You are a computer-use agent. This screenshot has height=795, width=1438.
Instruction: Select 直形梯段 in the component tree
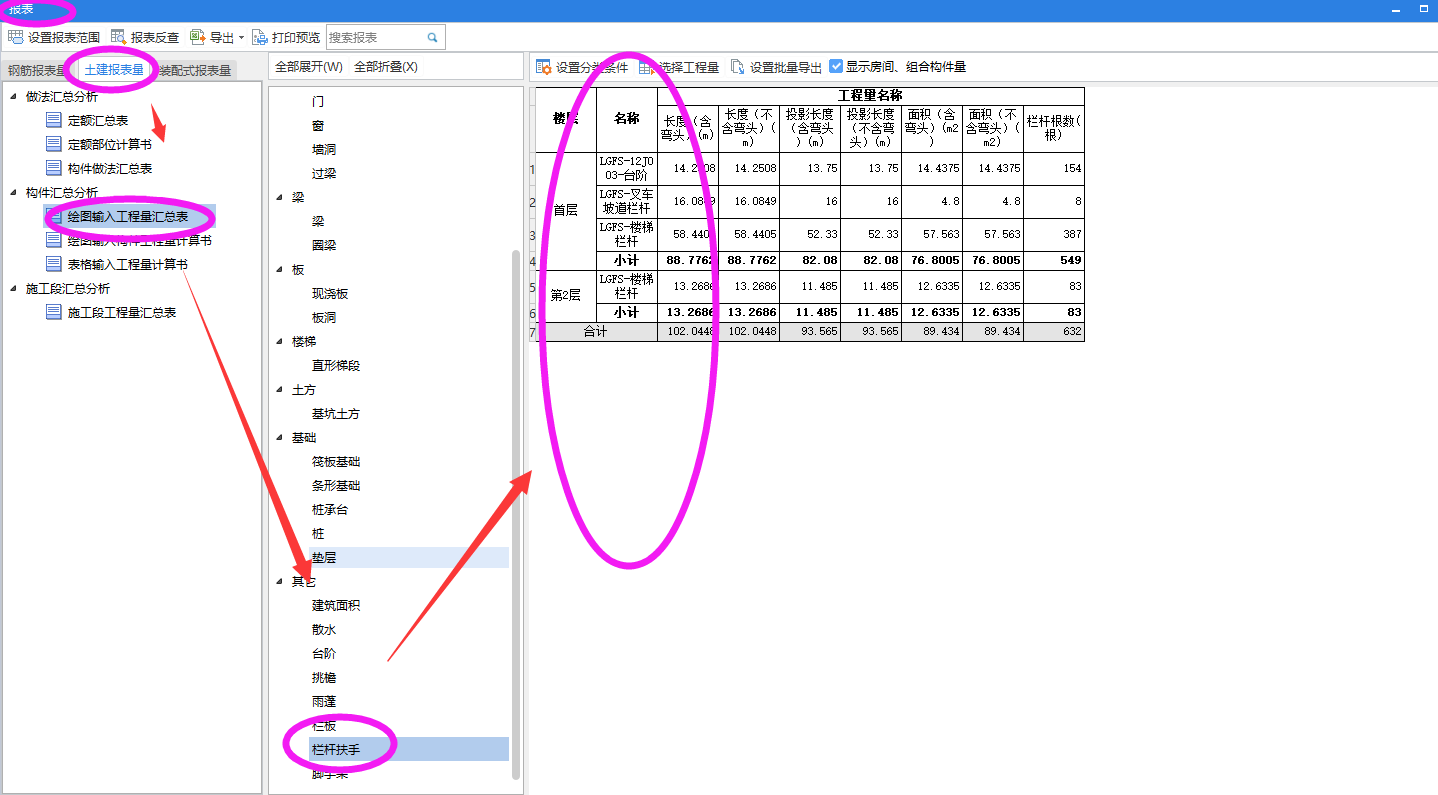click(336, 365)
